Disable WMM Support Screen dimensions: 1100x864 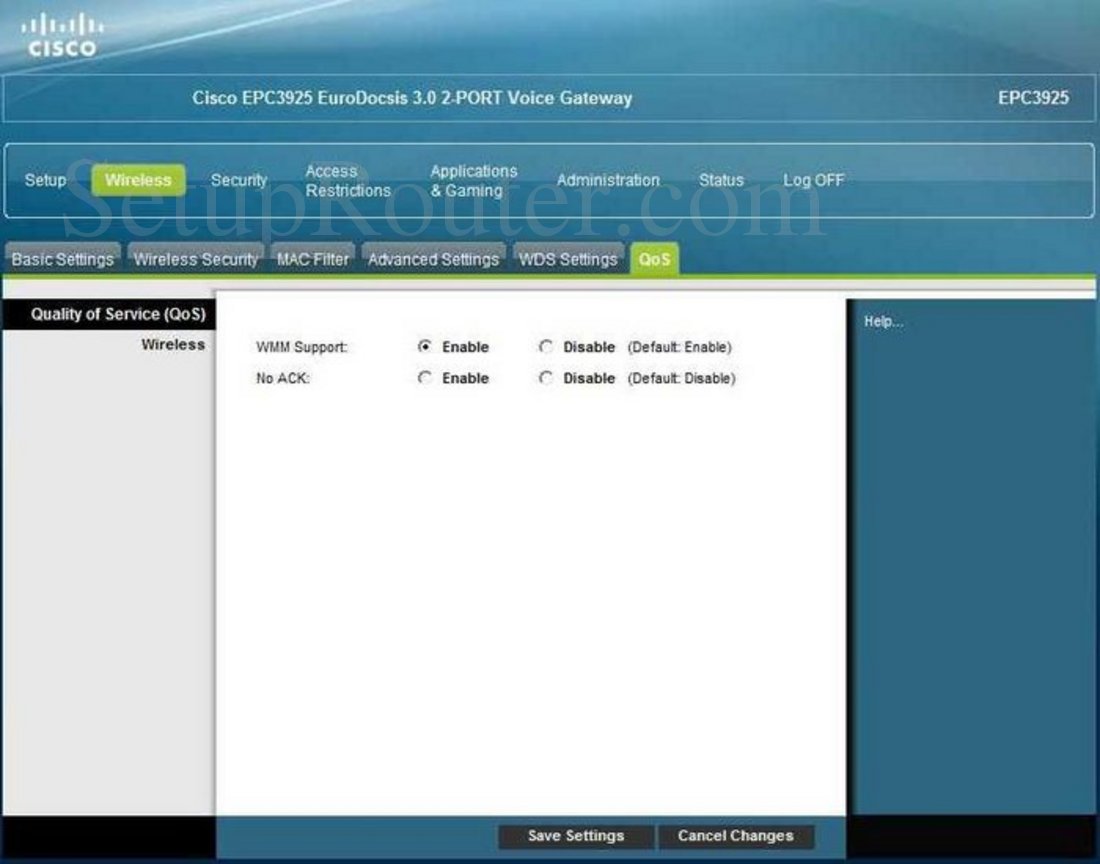[546, 347]
